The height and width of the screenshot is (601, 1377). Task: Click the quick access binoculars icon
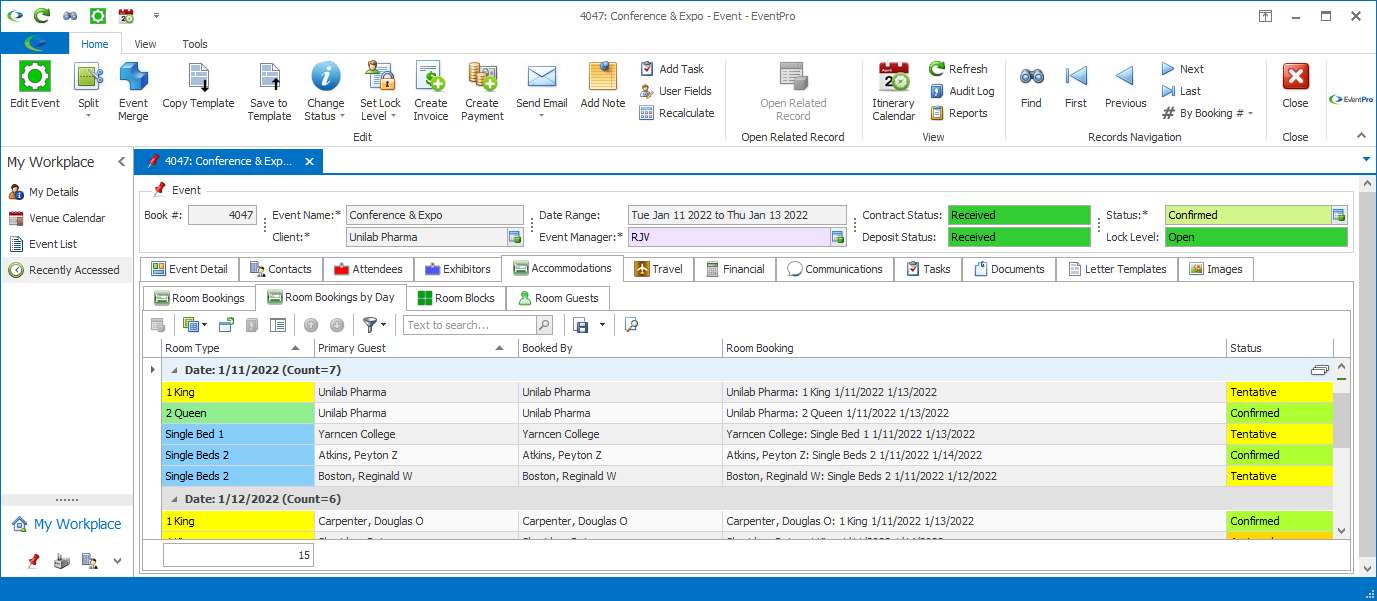pyautogui.click(x=69, y=16)
